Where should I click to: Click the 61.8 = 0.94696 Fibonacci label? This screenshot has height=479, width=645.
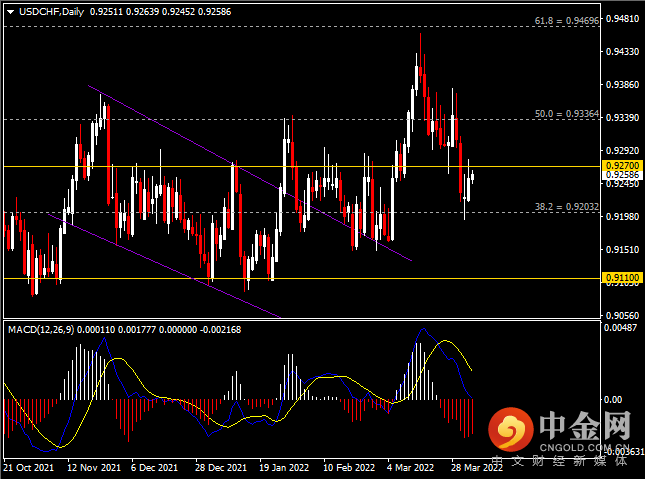566,21
